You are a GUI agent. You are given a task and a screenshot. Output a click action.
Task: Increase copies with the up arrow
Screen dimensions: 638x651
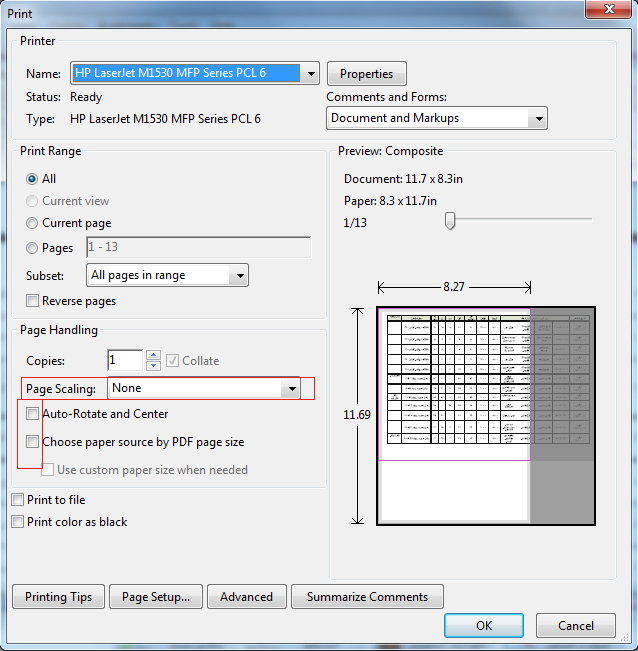click(x=153, y=355)
